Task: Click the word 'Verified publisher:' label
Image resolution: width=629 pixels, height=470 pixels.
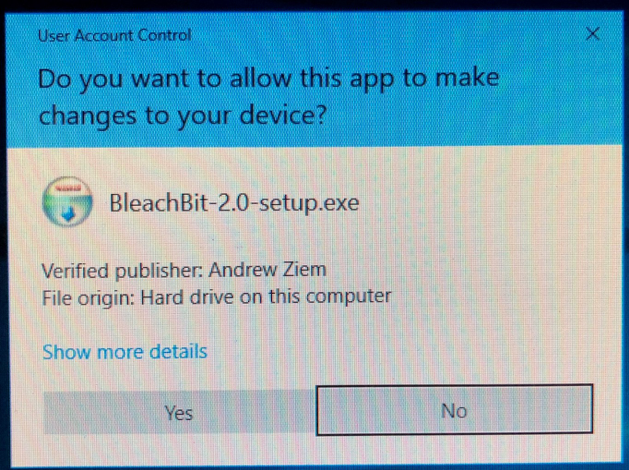Action: click(x=123, y=271)
